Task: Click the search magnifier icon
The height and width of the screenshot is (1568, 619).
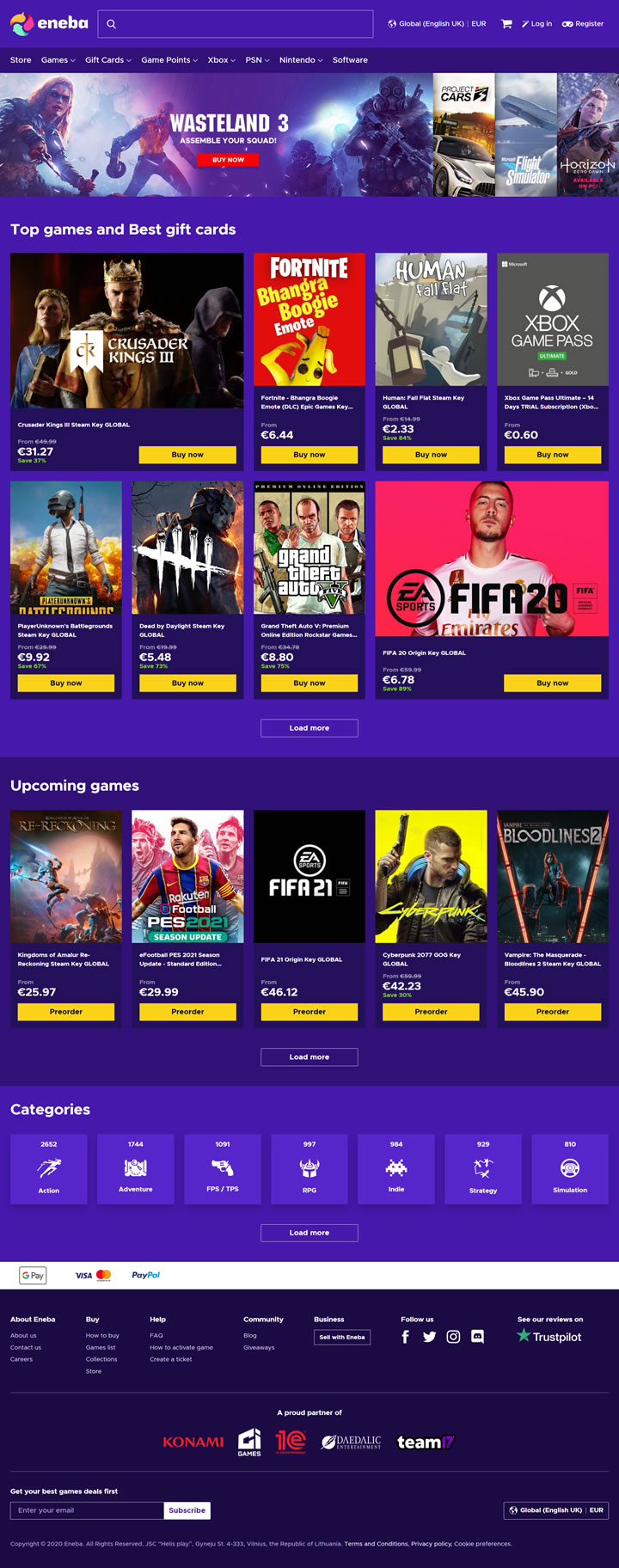Action: coord(111,24)
